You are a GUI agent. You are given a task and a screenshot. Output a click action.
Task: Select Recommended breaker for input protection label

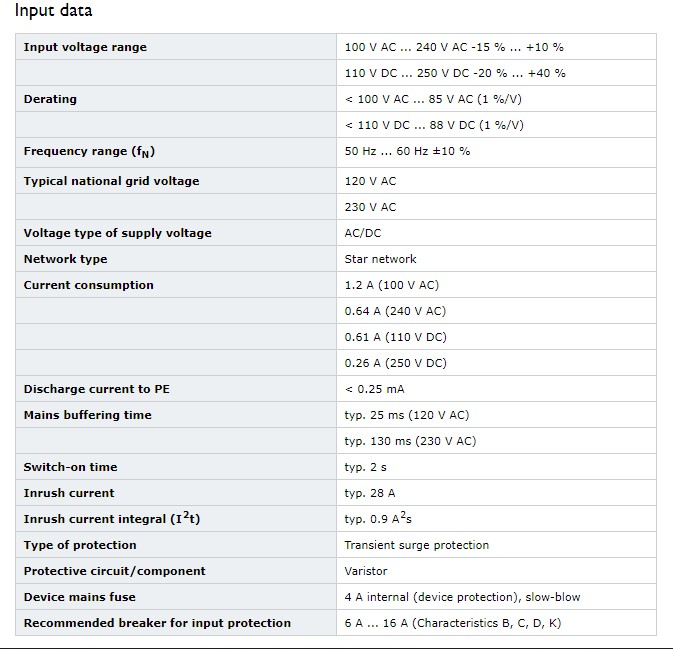[157, 623]
